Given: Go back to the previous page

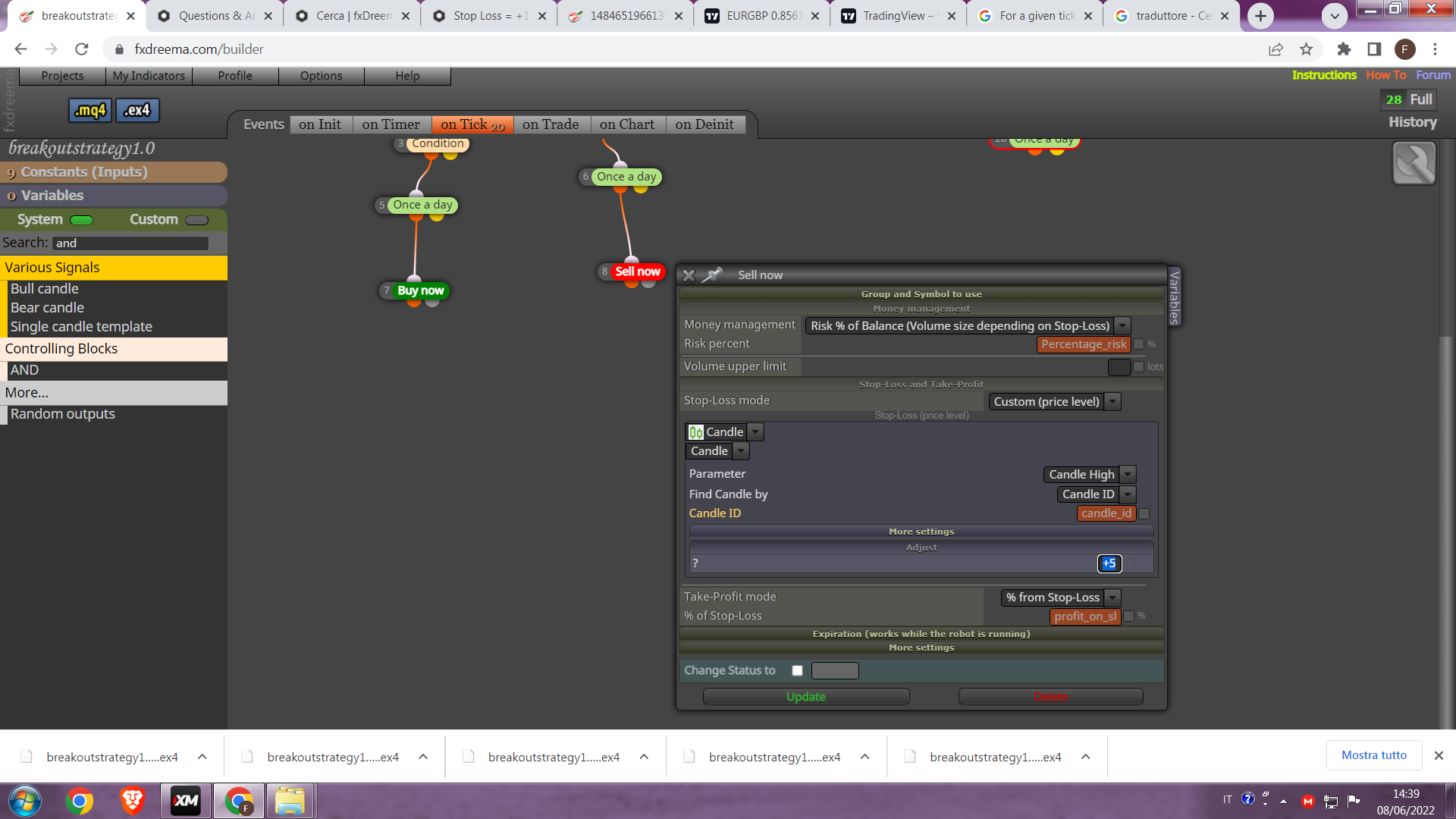Looking at the screenshot, I should pos(20,49).
